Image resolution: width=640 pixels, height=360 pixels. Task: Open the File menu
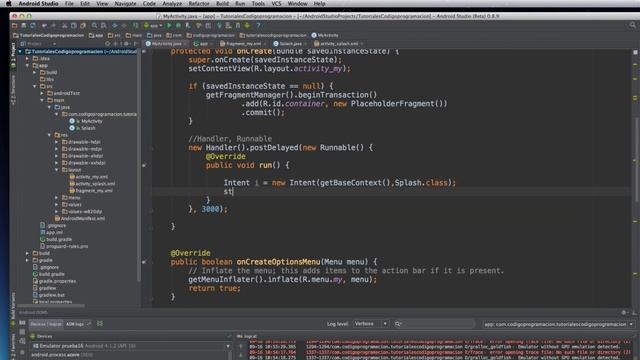pyautogui.click(x=69, y=4)
